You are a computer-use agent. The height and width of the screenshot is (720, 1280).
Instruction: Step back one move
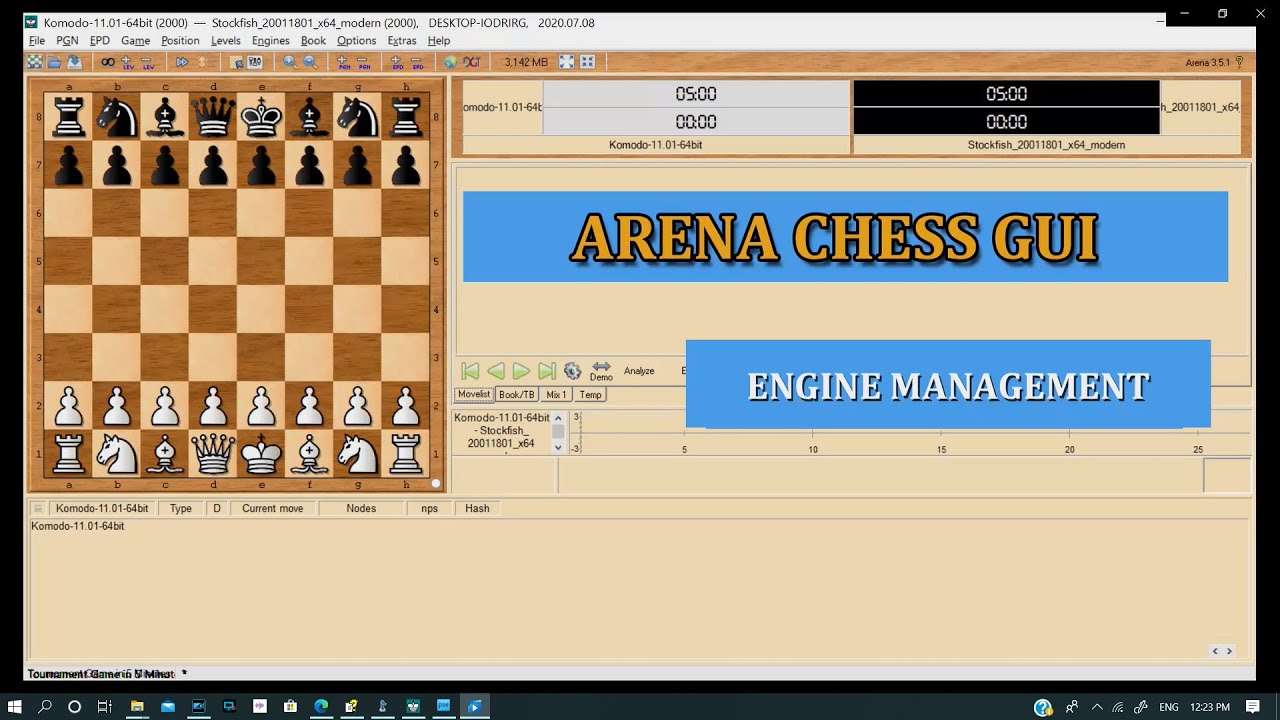click(496, 371)
